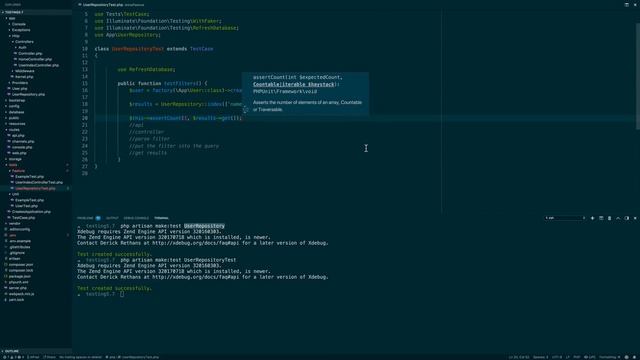Open UserRepository.php file

tap(28, 94)
